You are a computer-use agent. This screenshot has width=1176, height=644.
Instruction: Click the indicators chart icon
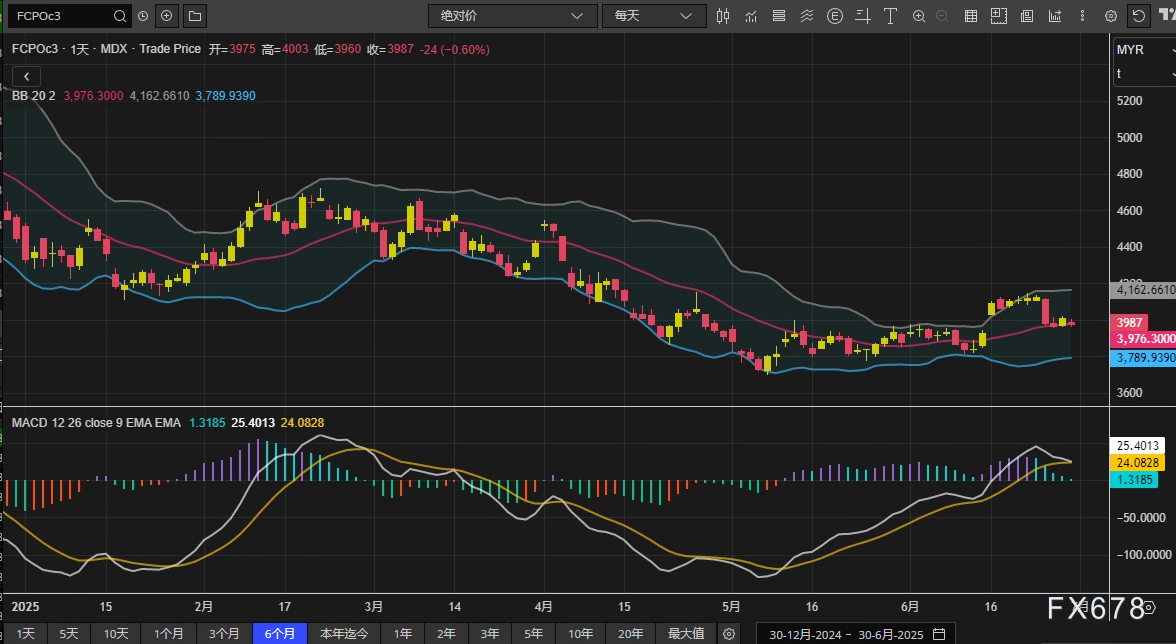click(751, 16)
